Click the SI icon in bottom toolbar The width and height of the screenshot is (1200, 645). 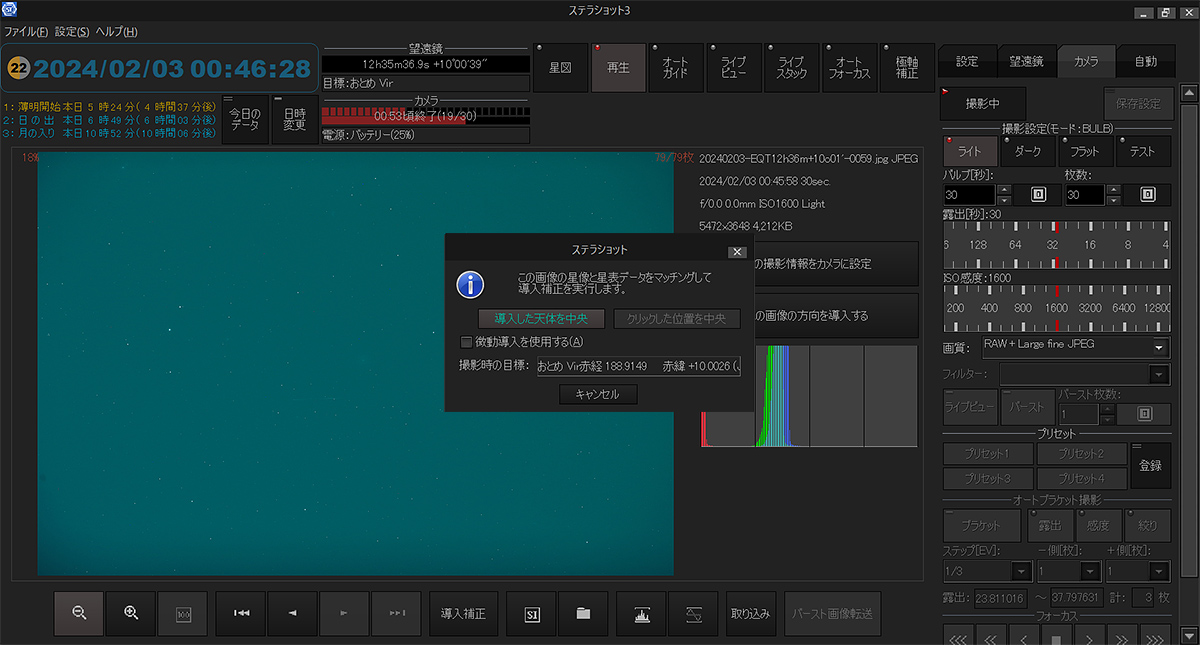tap(532, 613)
